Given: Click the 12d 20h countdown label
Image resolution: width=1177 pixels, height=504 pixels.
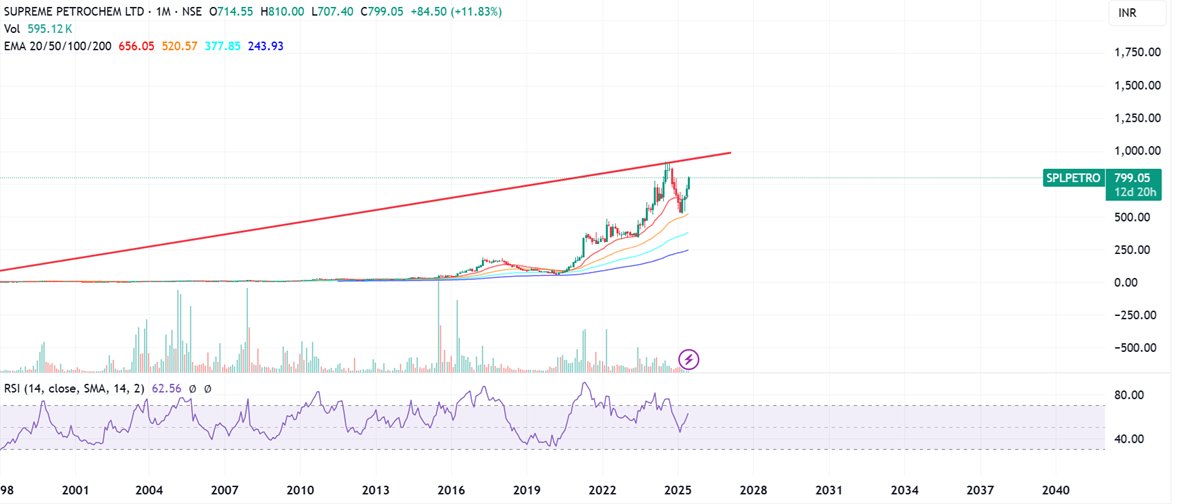Looking at the screenshot, I should click(x=1136, y=193).
